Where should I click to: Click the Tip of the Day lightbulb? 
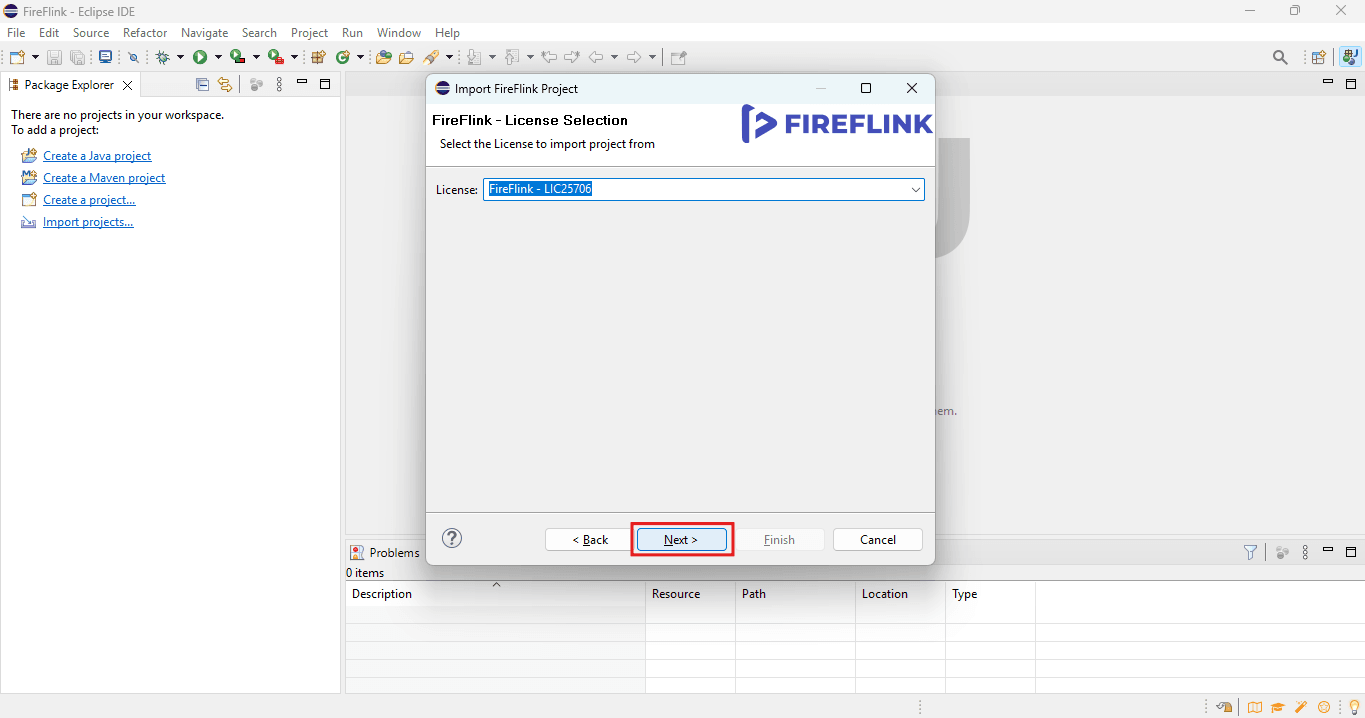1354,707
